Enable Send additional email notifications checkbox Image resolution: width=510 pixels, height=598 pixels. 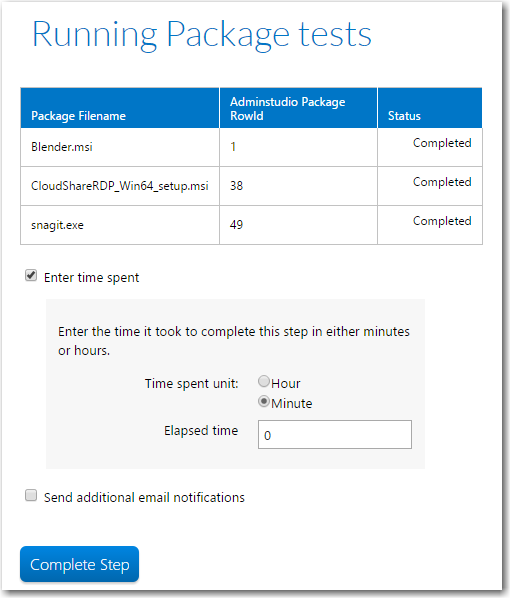[31, 495]
